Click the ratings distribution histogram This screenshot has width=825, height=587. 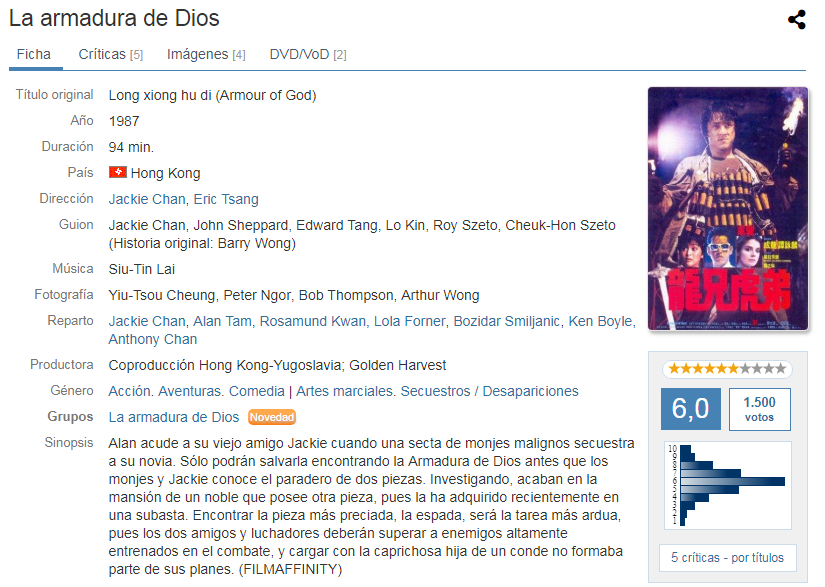click(x=727, y=485)
